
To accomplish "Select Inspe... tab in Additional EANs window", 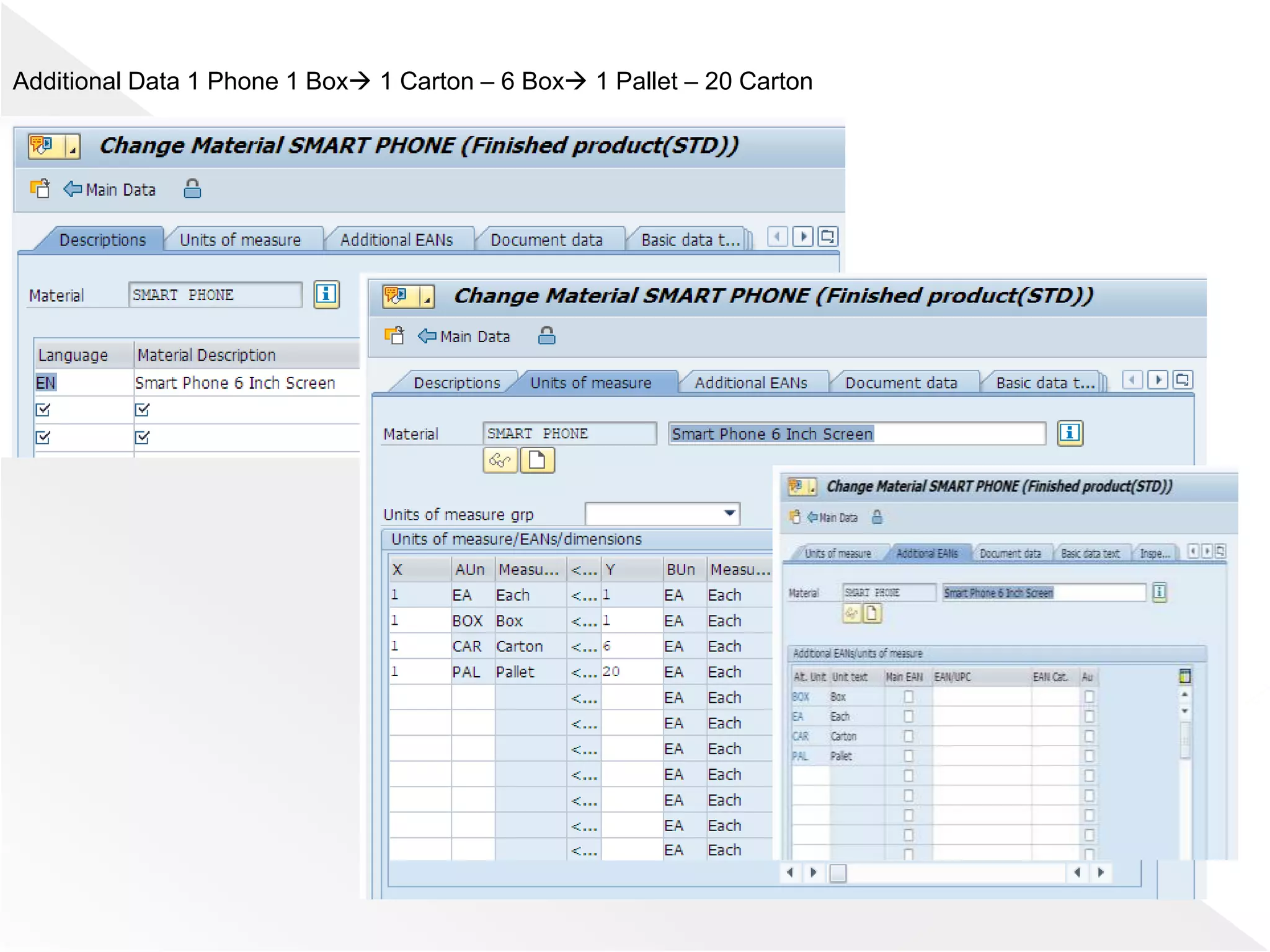I will tap(1155, 553).
